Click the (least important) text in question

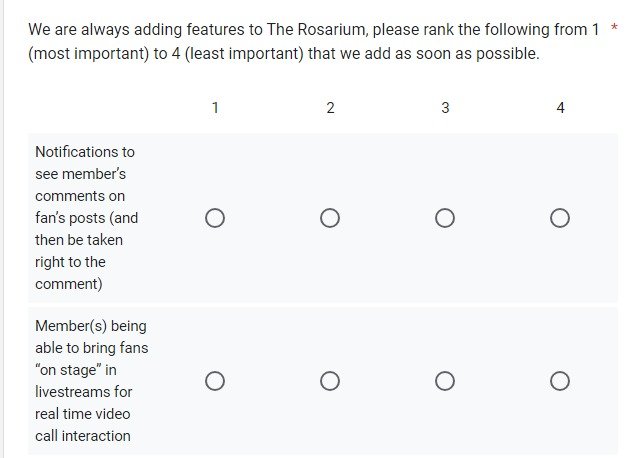tap(243, 53)
